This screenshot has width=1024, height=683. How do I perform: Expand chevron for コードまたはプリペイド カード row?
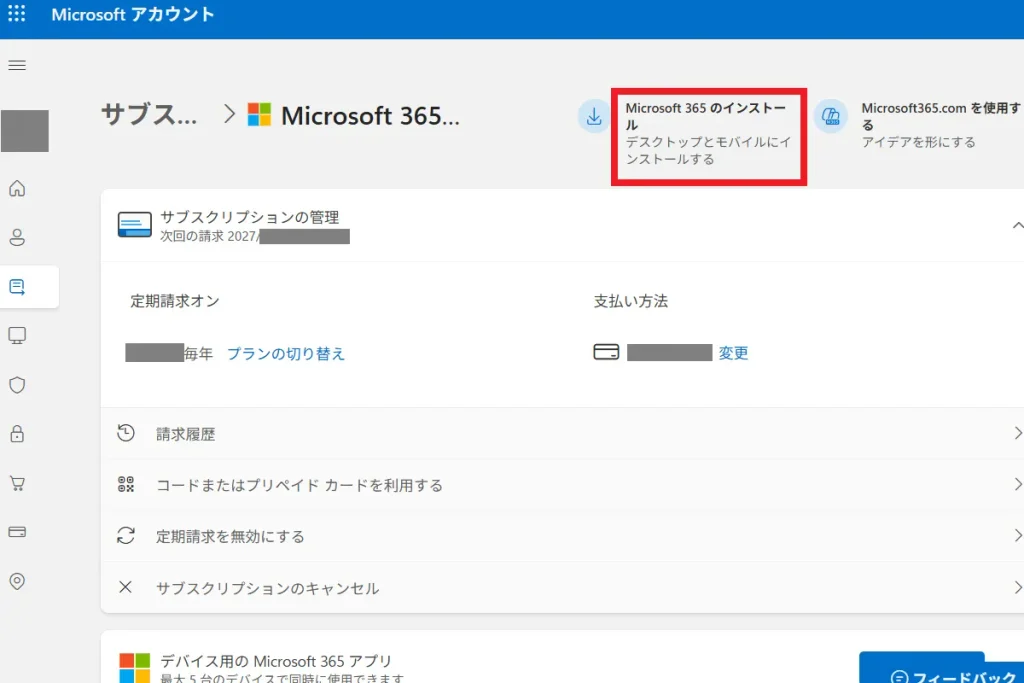tap(1017, 484)
